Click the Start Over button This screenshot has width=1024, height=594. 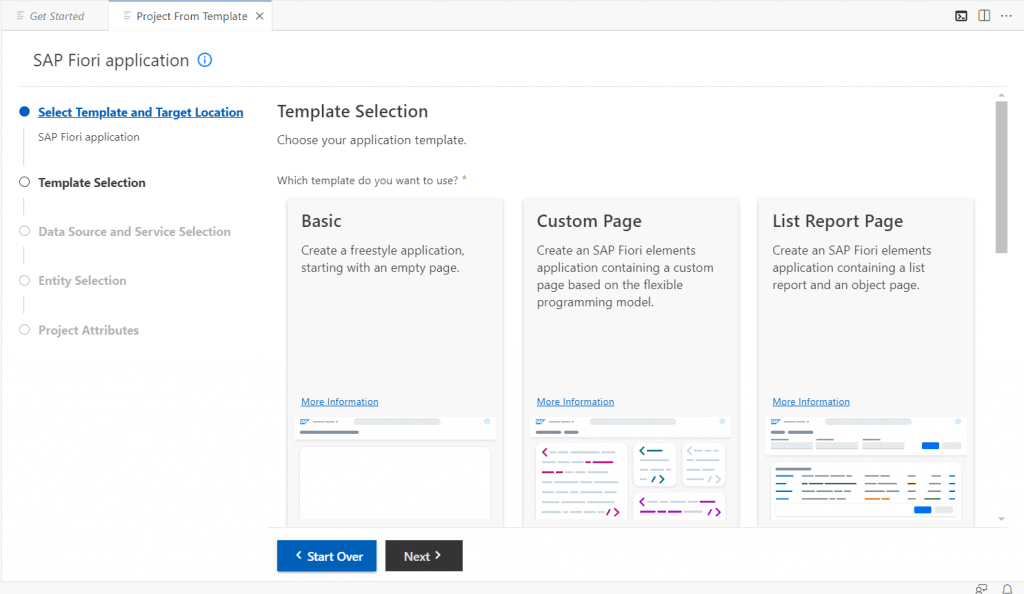tap(327, 556)
